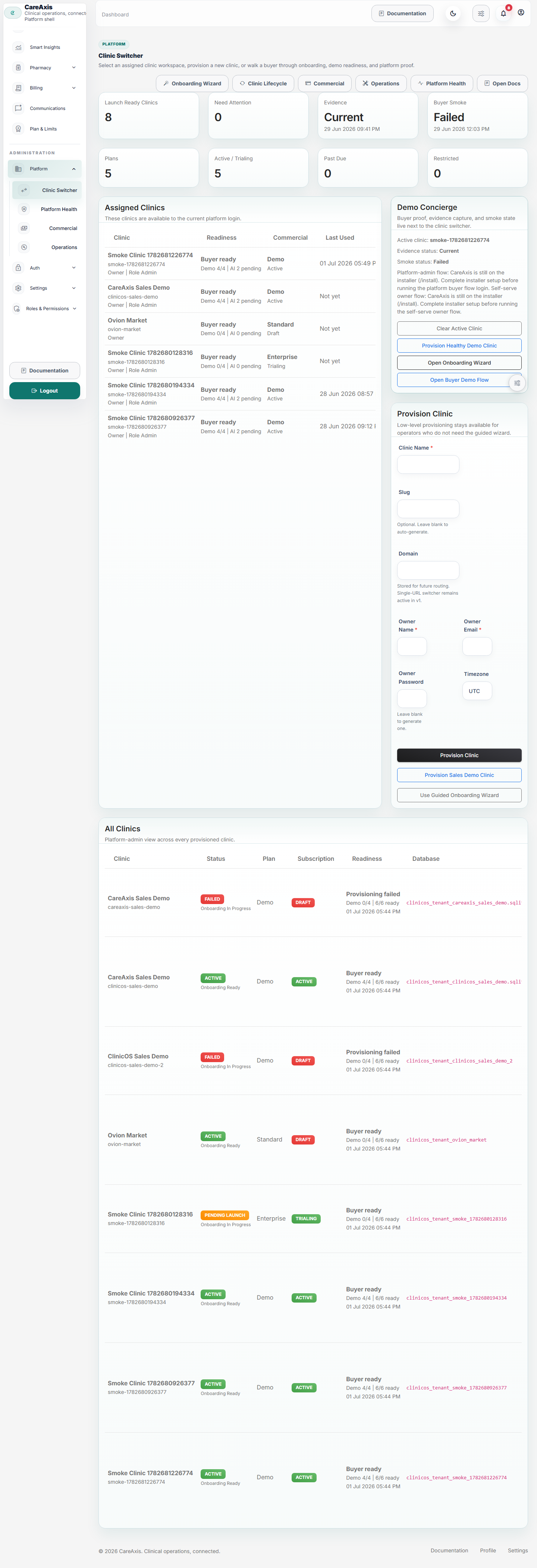The image size is (537, 1568).
Task: Click the Clinic Switcher swap icon
Action: 24,191
